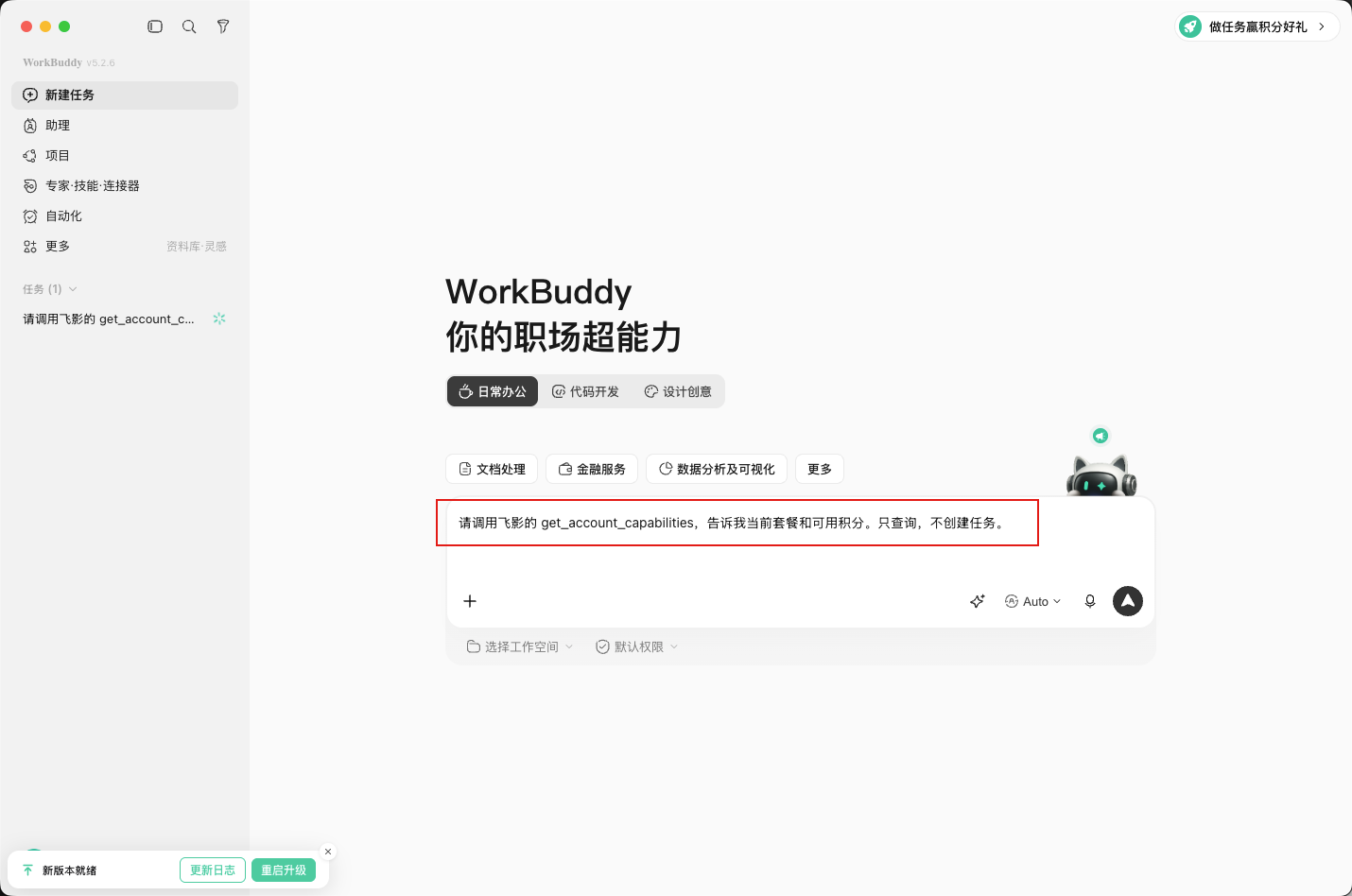Click the robot cat mascot

pyautogui.click(x=1101, y=475)
